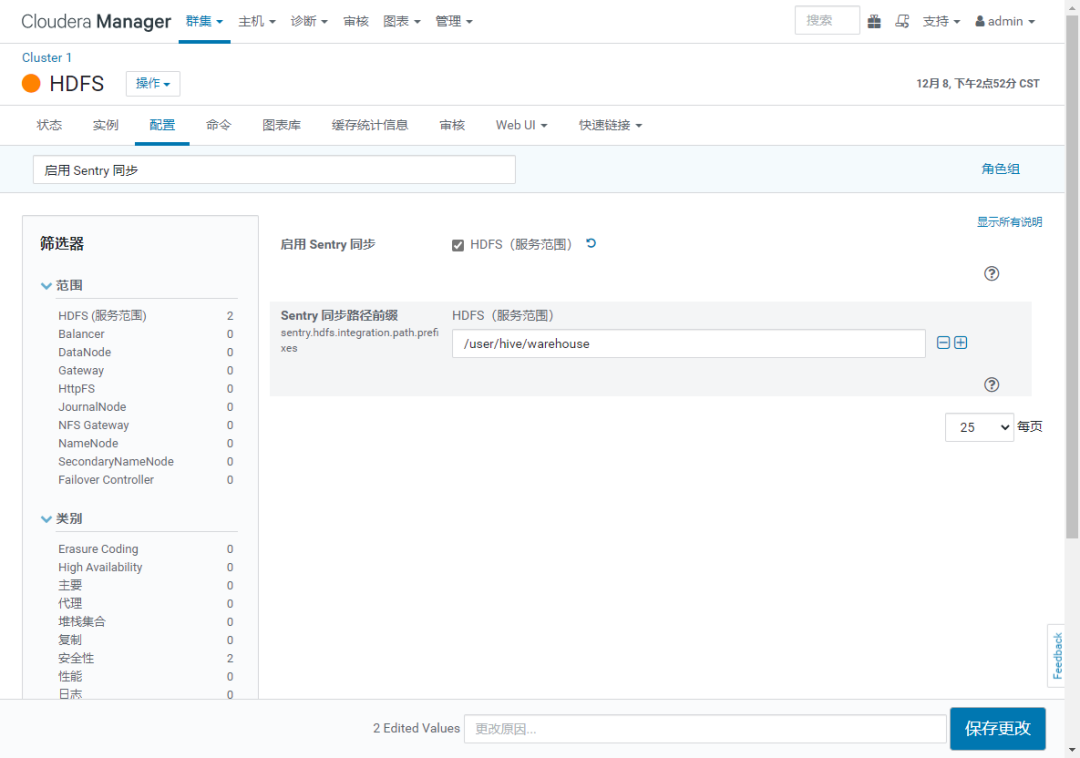The width and height of the screenshot is (1080, 758).
Task: Toggle the HDFS（服务范围）Sentry sync checkbox
Action: (457, 245)
